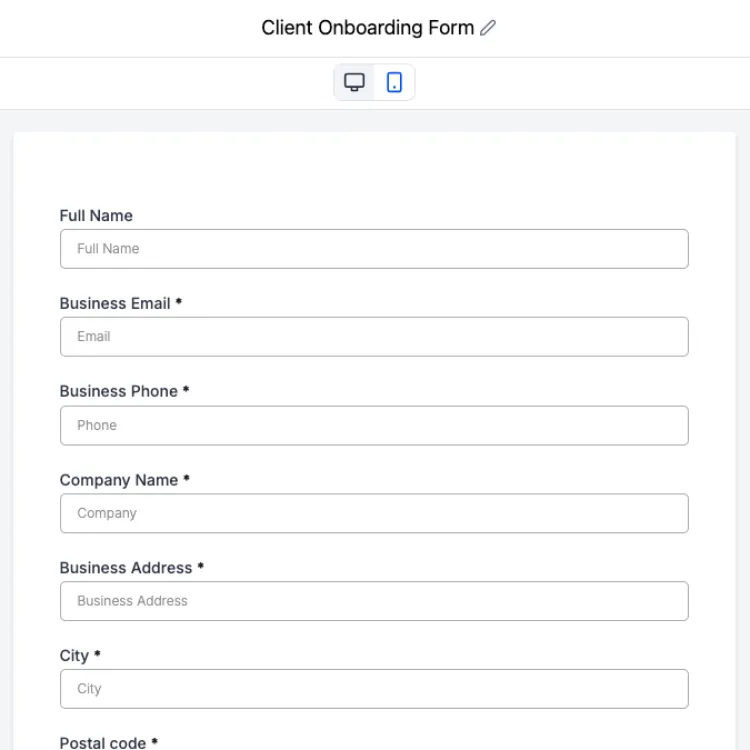Select the City field label

coord(74,656)
